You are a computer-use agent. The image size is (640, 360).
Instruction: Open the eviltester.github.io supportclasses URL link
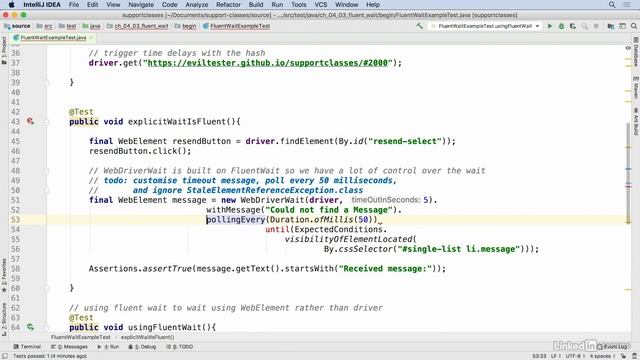point(267,63)
